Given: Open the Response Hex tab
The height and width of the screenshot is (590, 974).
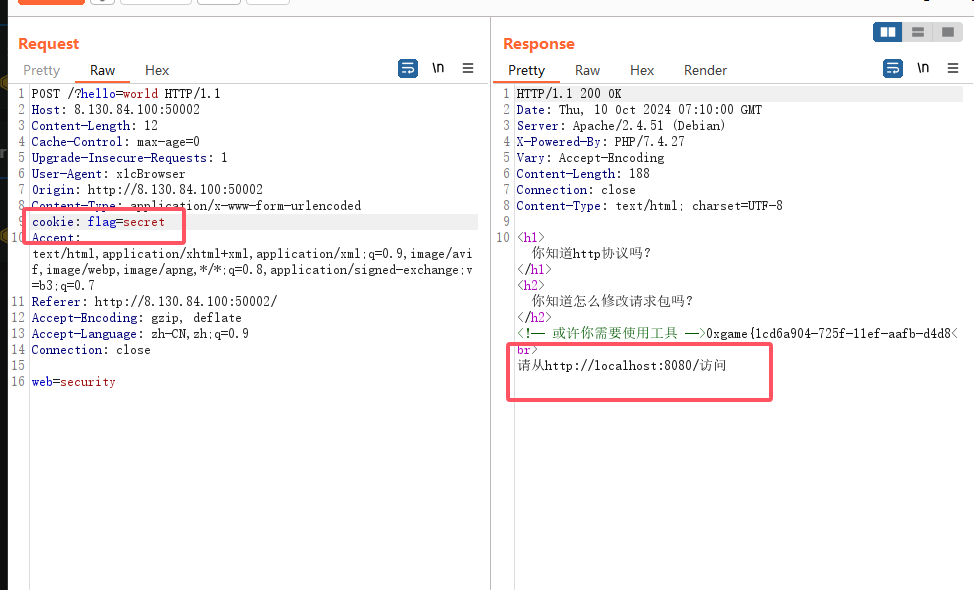Looking at the screenshot, I should click(642, 70).
